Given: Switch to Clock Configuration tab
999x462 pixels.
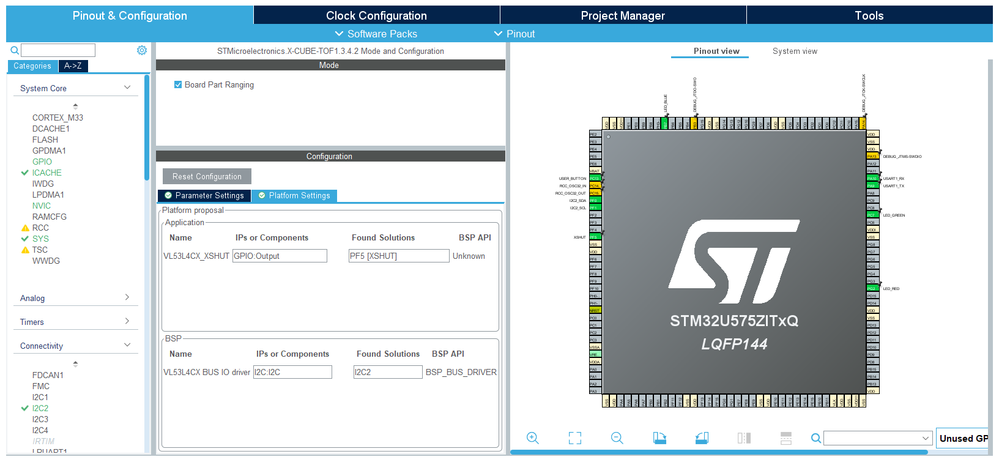Looking at the screenshot, I should pyautogui.click(x=377, y=15).
